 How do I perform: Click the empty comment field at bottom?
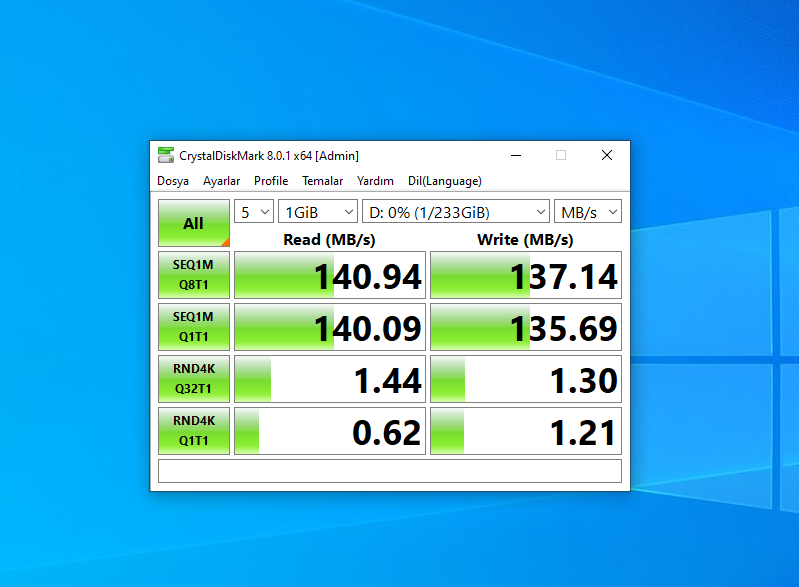pyautogui.click(x=390, y=471)
